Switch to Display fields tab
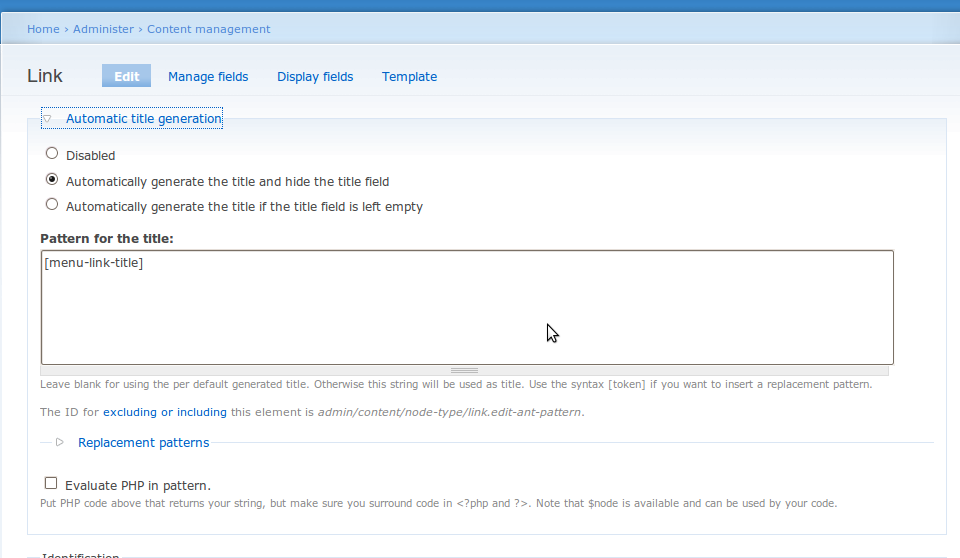This screenshot has width=960, height=558. [x=315, y=77]
